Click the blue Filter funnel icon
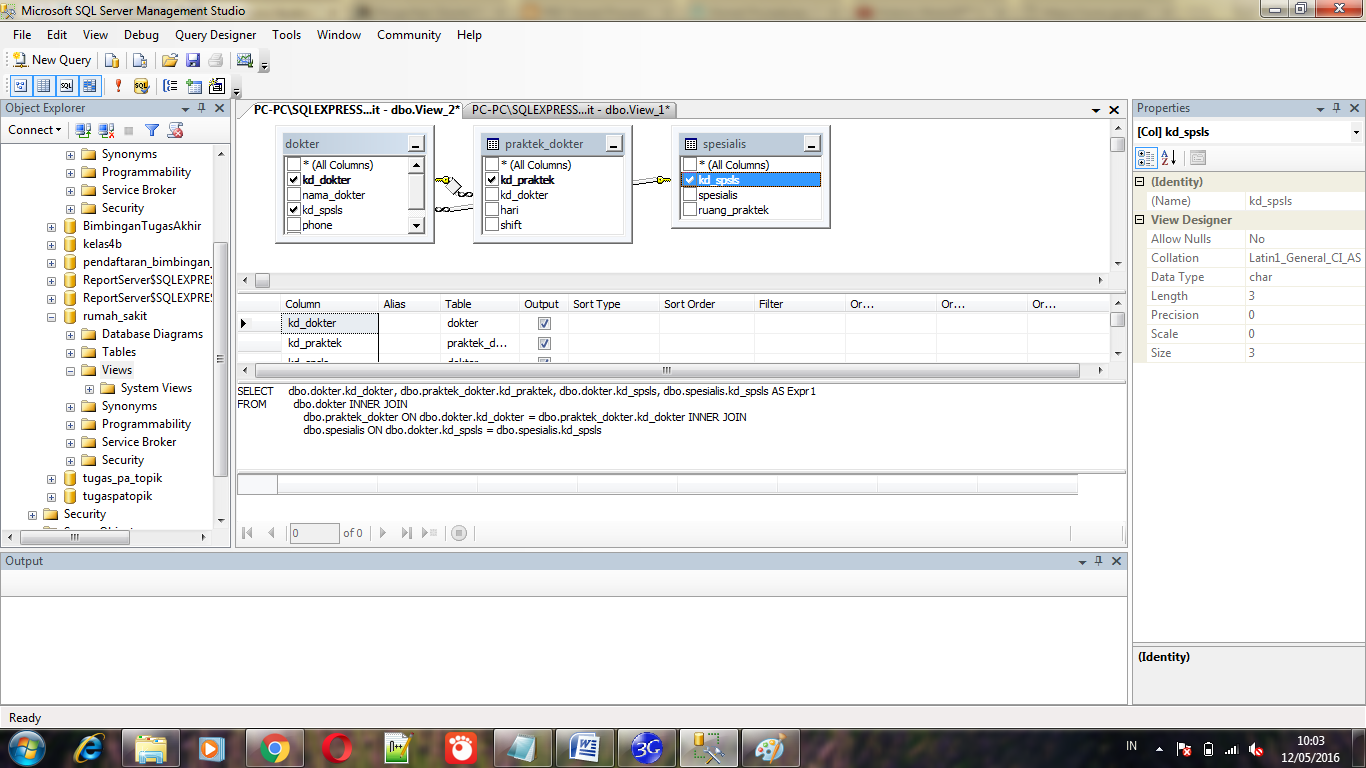The width and height of the screenshot is (1366, 768). click(152, 130)
